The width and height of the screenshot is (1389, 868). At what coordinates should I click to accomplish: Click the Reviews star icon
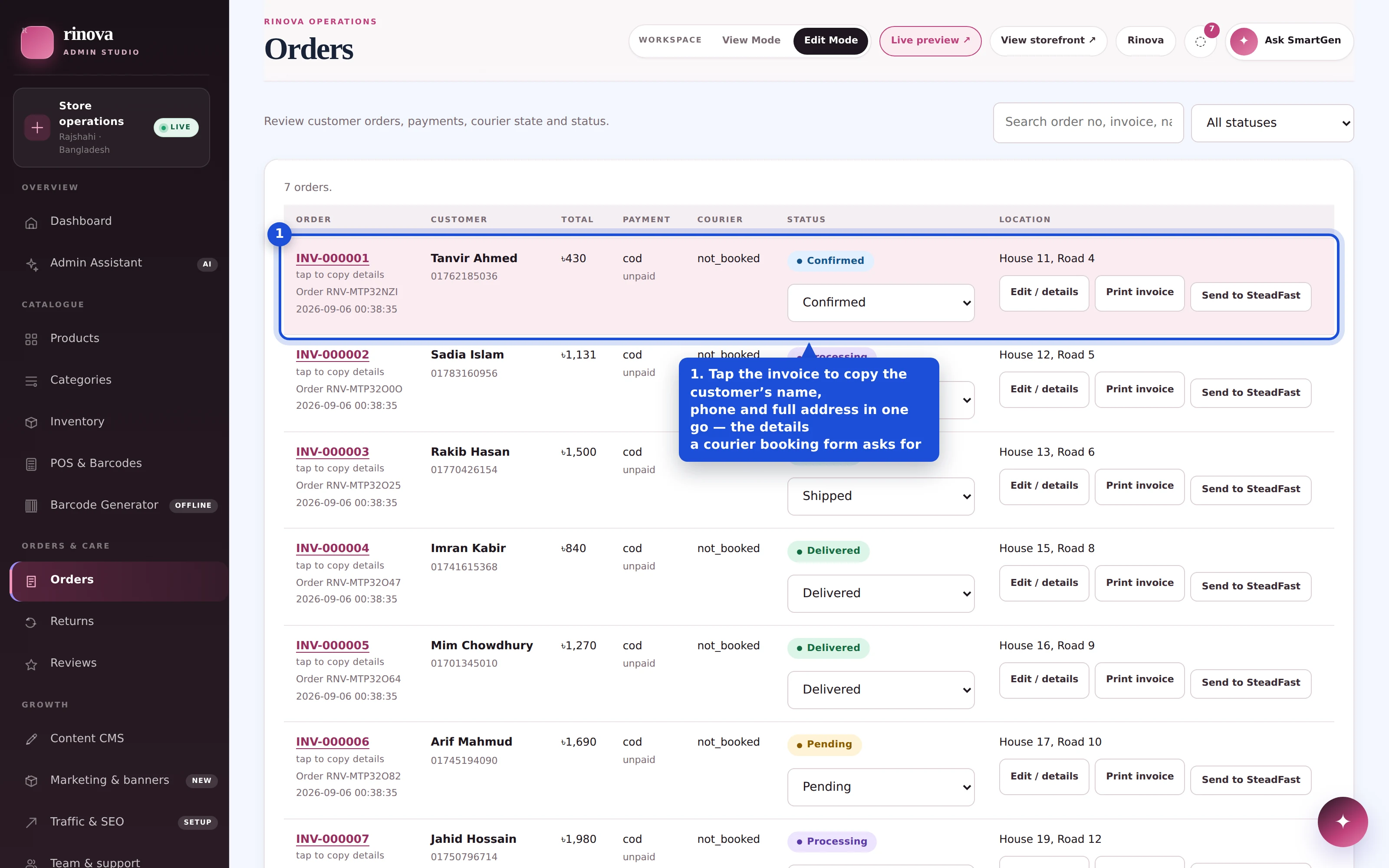(x=32, y=664)
